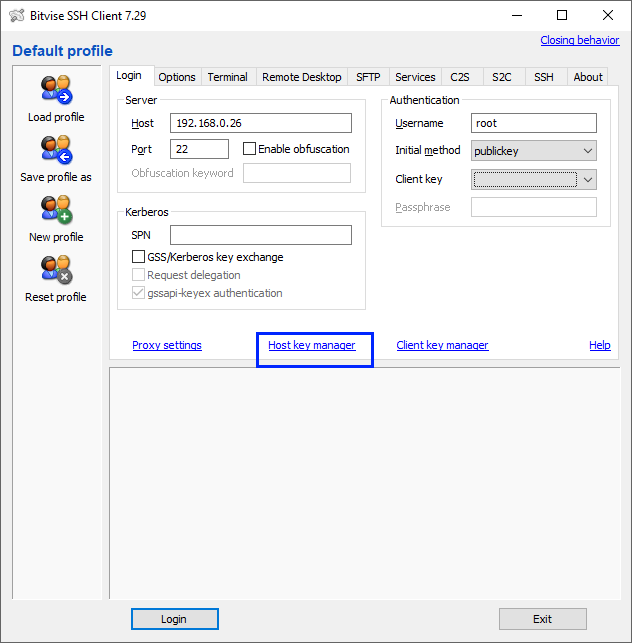
Task: Focus the Port input field
Action: pos(199,149)
